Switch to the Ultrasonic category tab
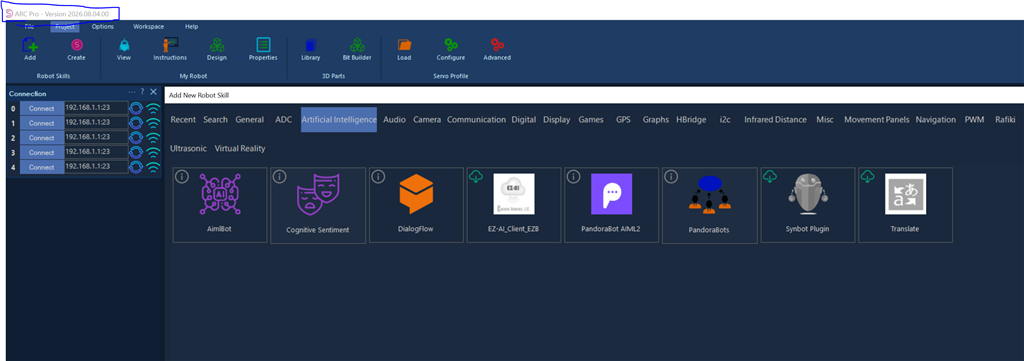1024x361 pixels. tap(188, 148)
